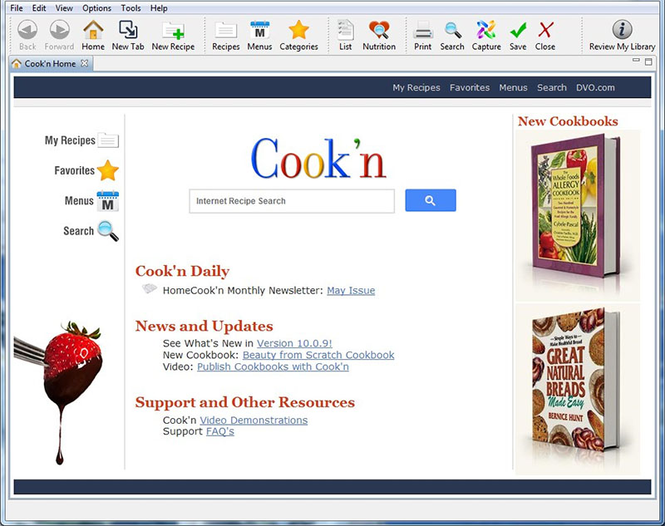
Task: Open the shopping List toolbar icon
Action: [345, 31]
